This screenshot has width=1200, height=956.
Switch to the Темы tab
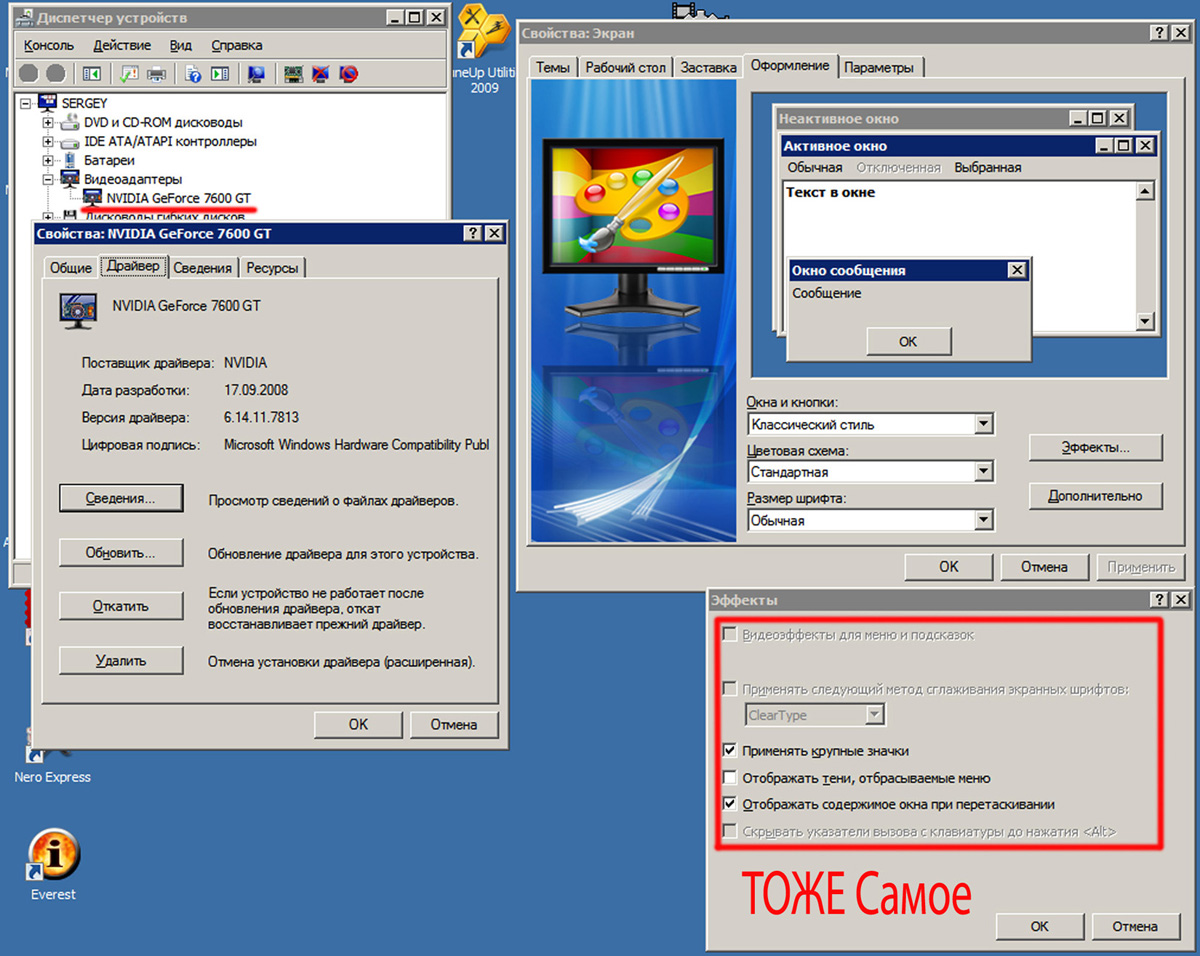(x=553, y=68)
